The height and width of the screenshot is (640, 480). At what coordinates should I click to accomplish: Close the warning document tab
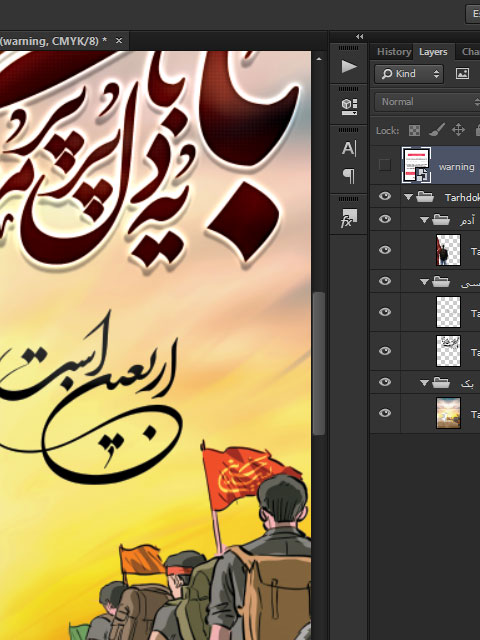click(x=119, y=41)
